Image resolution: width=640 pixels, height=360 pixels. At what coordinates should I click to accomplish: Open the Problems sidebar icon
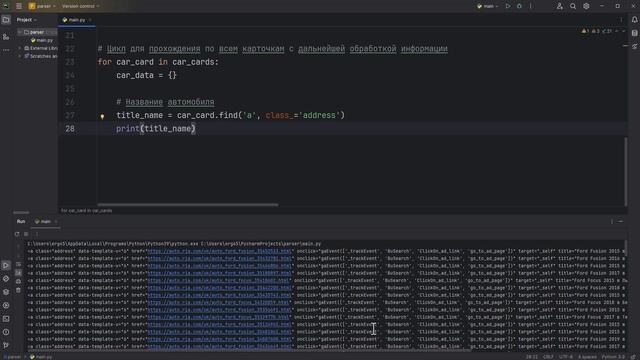coord(6,332)
